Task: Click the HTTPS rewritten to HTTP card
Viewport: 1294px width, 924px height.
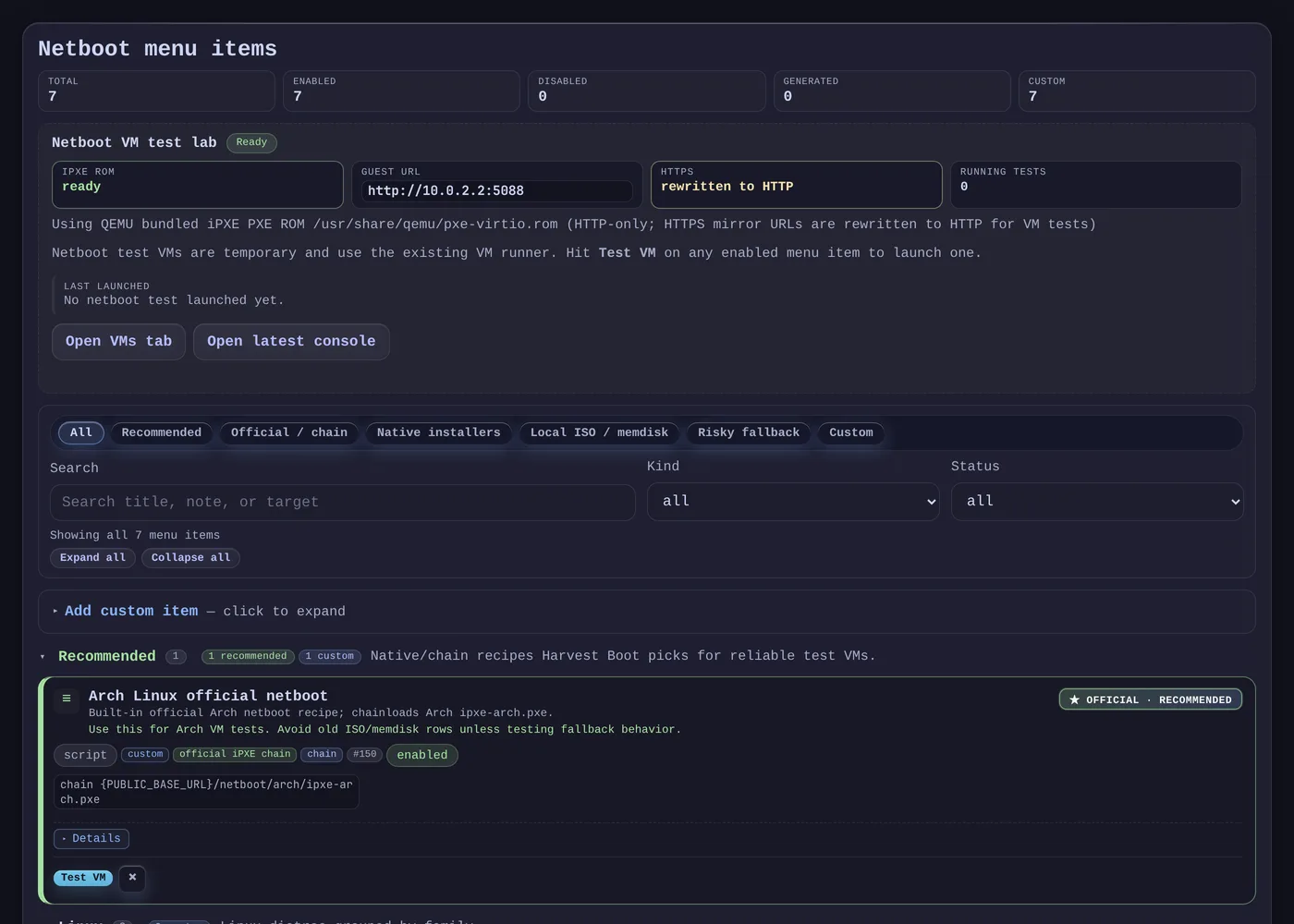Action: tap(796, 185)
